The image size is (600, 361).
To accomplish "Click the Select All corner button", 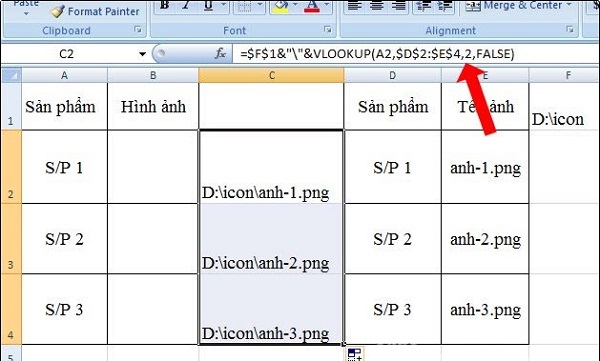I will pos(11,75).
